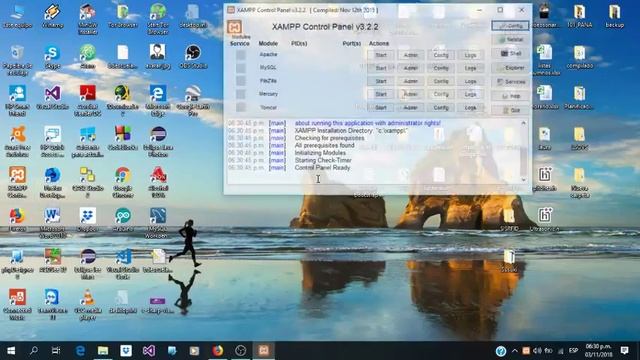Select the Dropbox desktop icon

(x=87, y=220)
